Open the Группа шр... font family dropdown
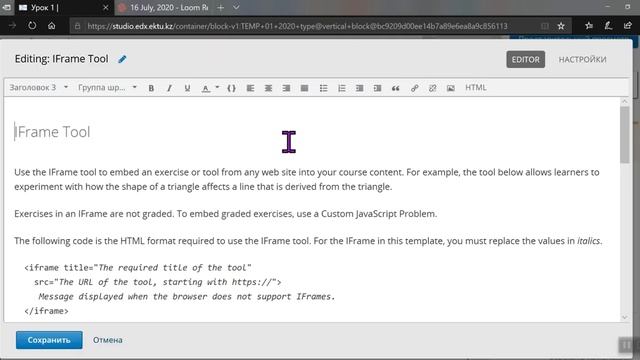Viewport: 640px width, 360px height. pos(107,87)
